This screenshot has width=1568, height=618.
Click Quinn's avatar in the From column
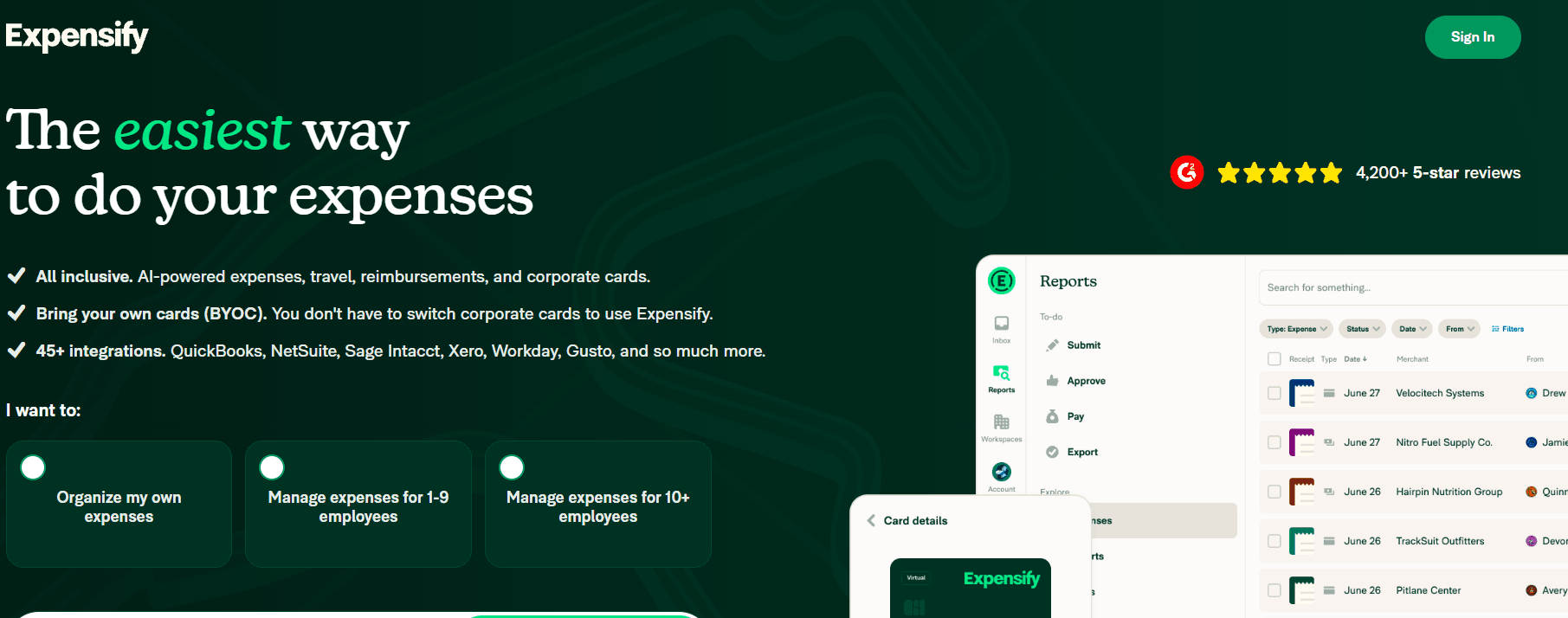(x=1532, y=492)
